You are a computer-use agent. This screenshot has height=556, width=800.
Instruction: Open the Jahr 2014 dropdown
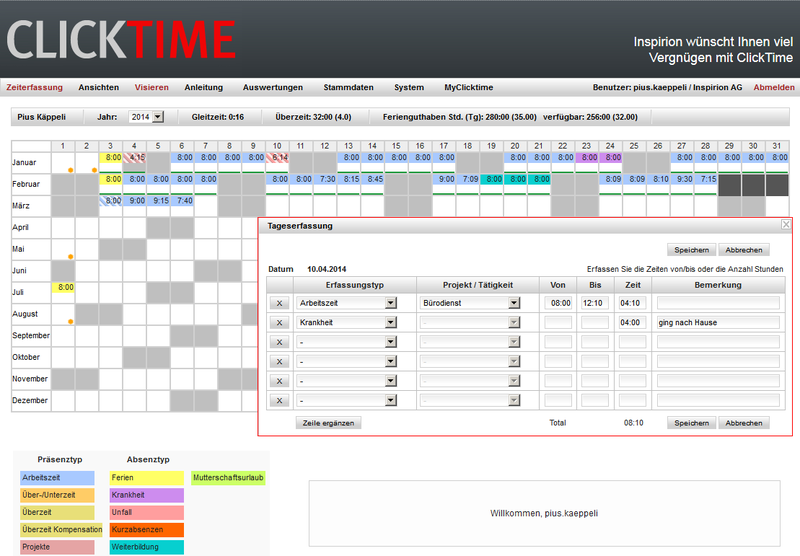pos(146,117)
